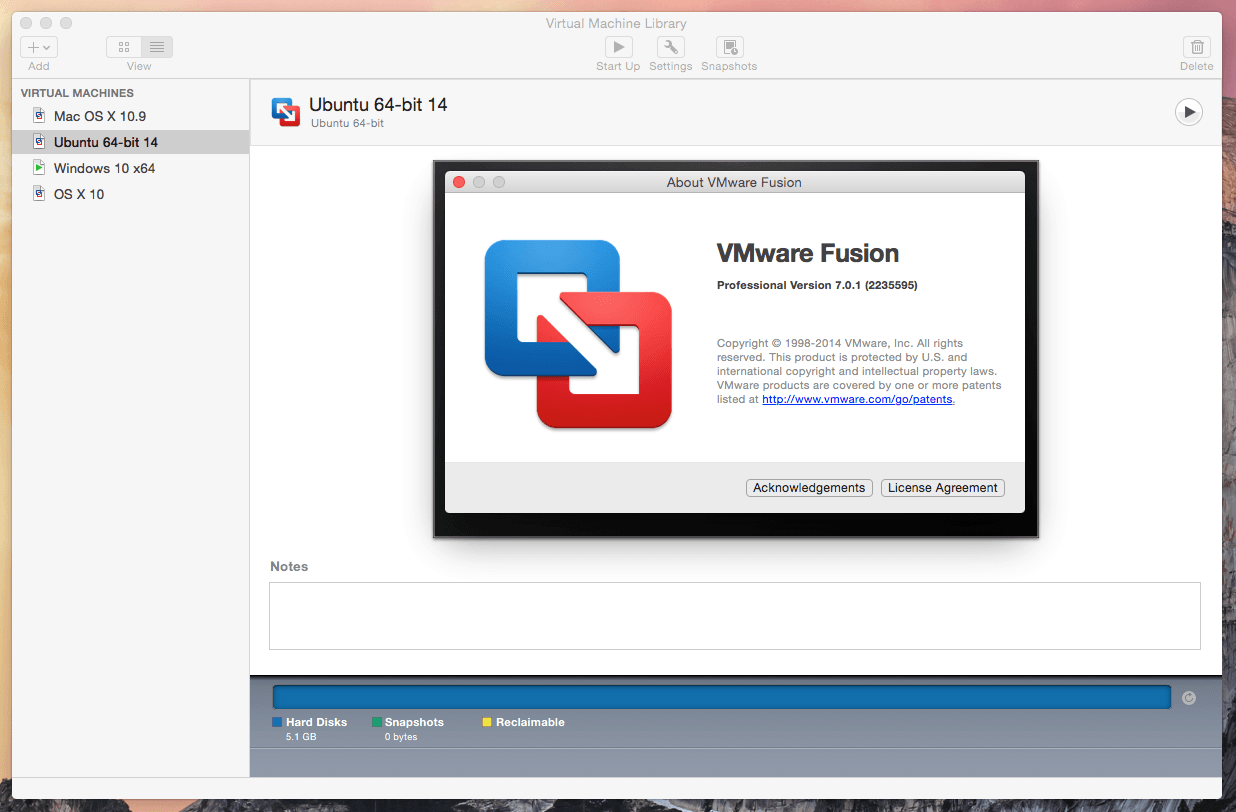
Task: Click the Professional Version 7.0.1 text
Action: pos(817,285)
